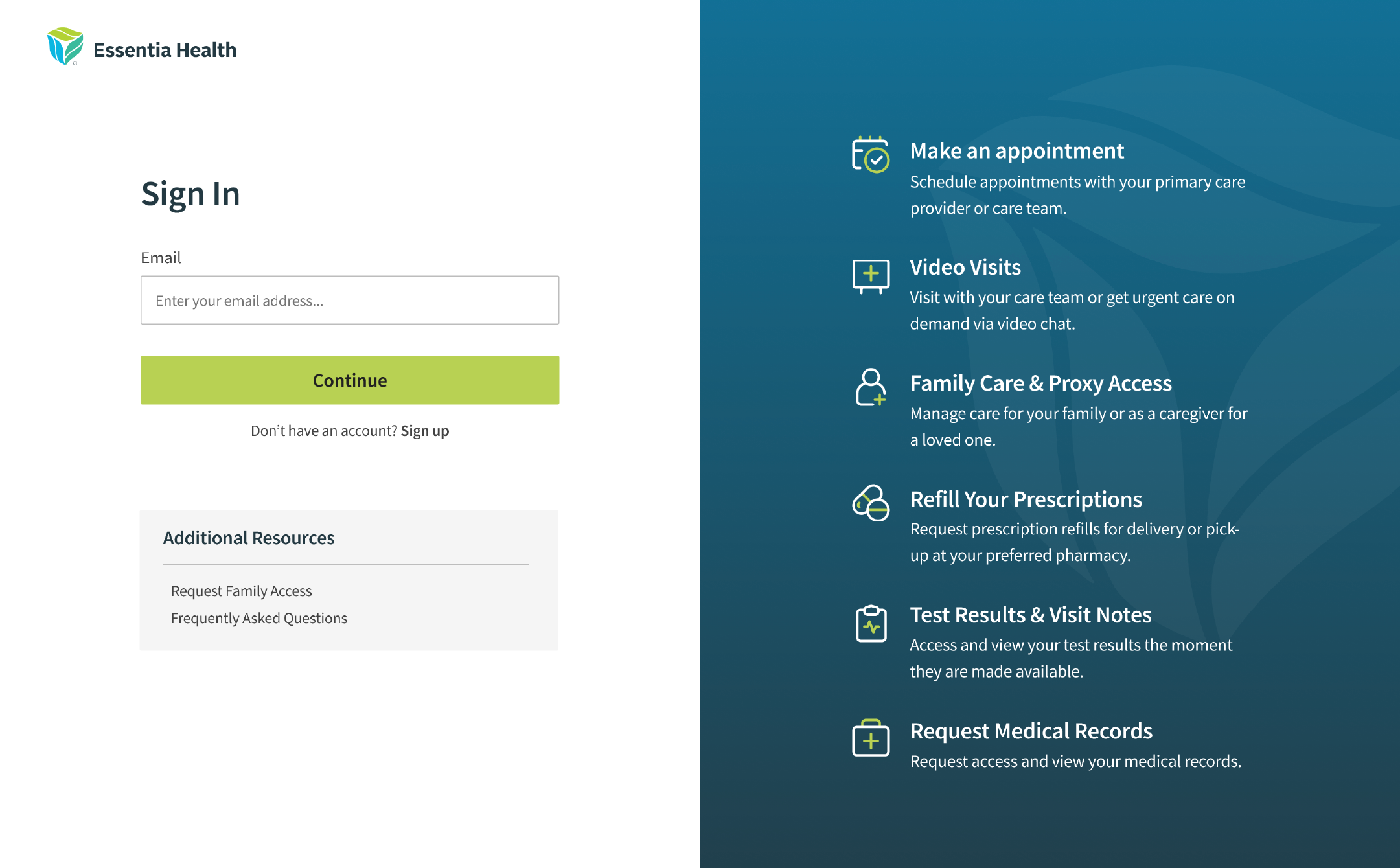Click the Video Visits heading

[965, 267]
